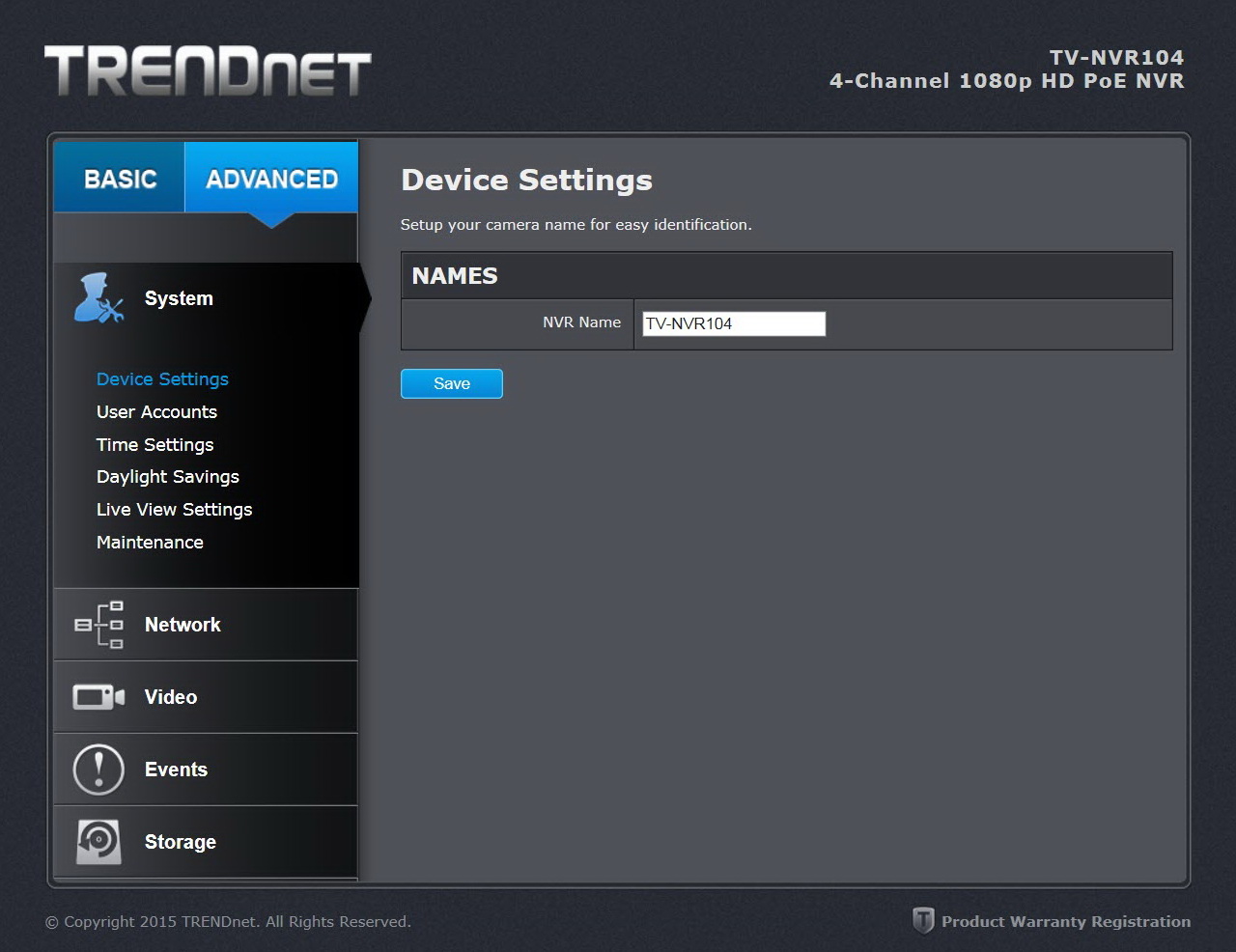Click the NAMES section header
Screen dimensions: 1236x952
pos(787,276)
